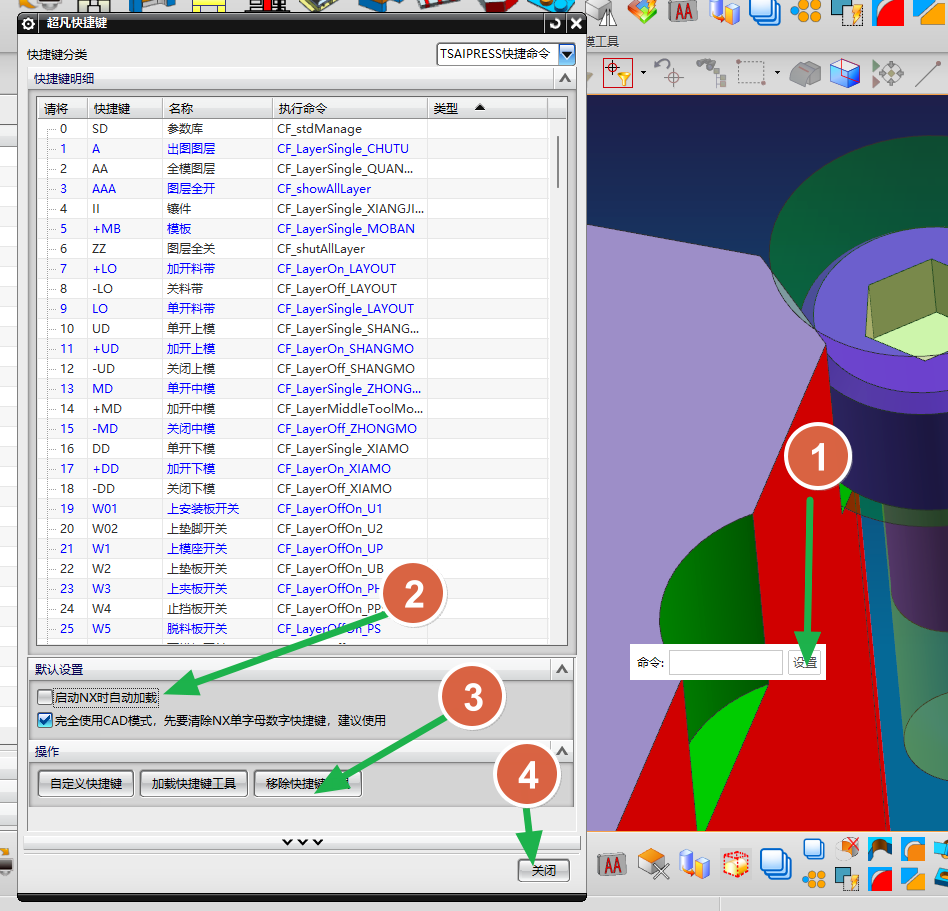948x911 pixels.
Task: Select the 单开中模 row
Action: (293, 389)
